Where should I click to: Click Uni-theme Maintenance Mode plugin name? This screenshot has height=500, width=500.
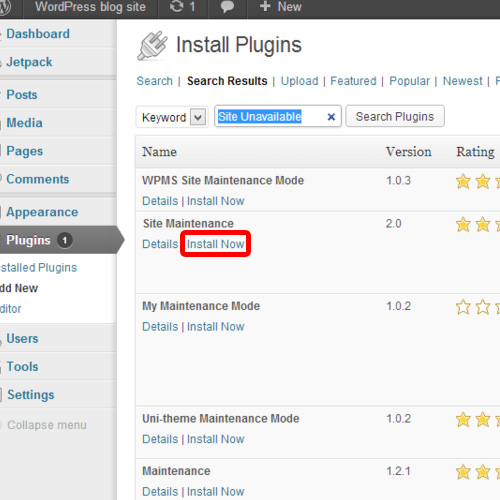[221, 418]
